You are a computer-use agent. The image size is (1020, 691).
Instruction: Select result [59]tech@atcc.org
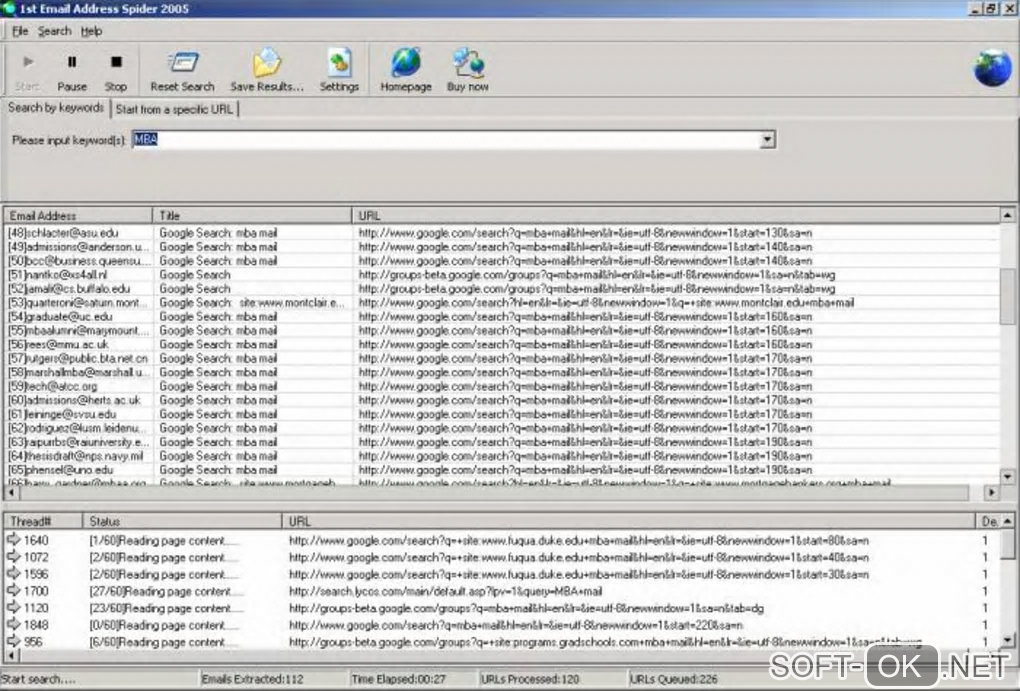pyautogui.click(x=53, y=386)
